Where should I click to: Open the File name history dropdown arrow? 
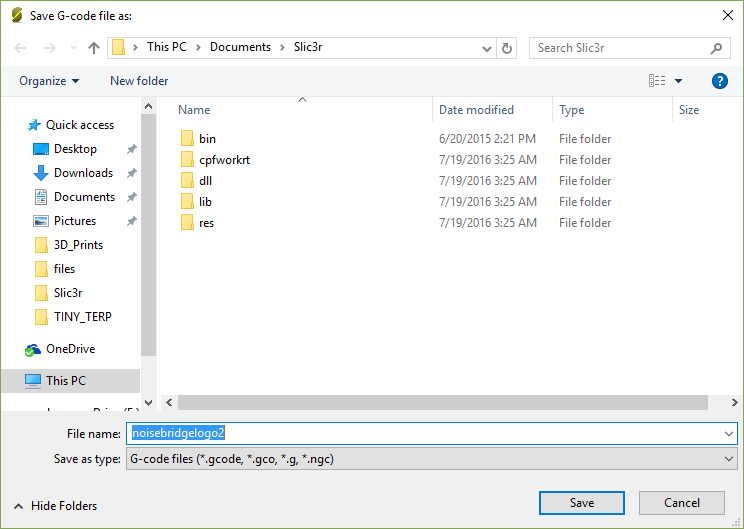click(x=728, y=434)
